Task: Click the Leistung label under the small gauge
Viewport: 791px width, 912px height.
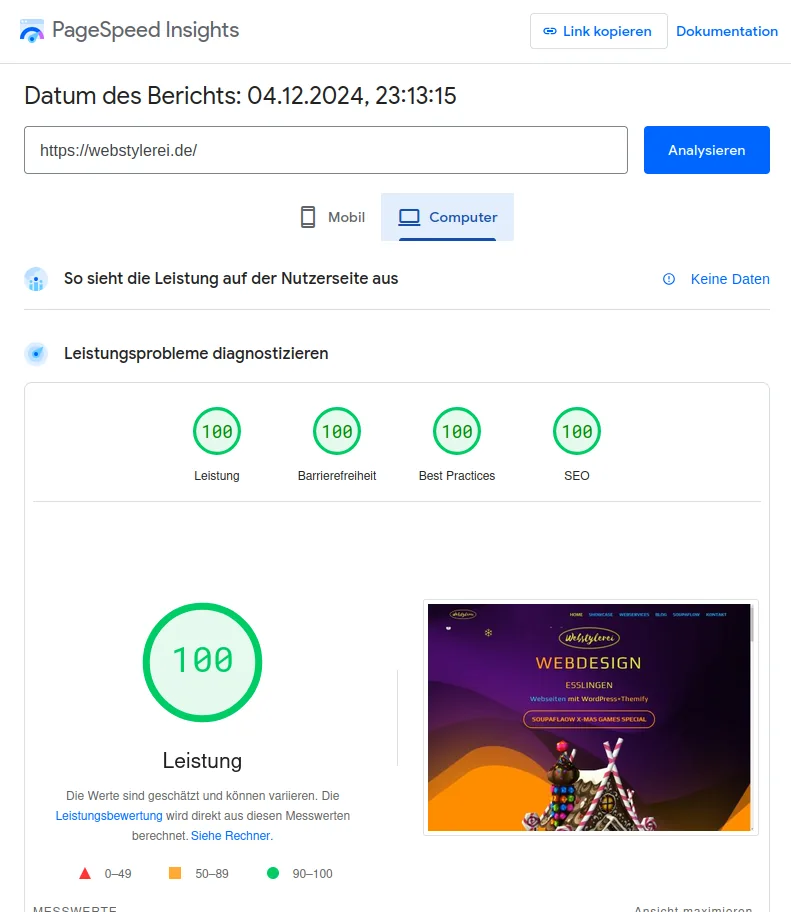Action: click(x=217, y=476)
